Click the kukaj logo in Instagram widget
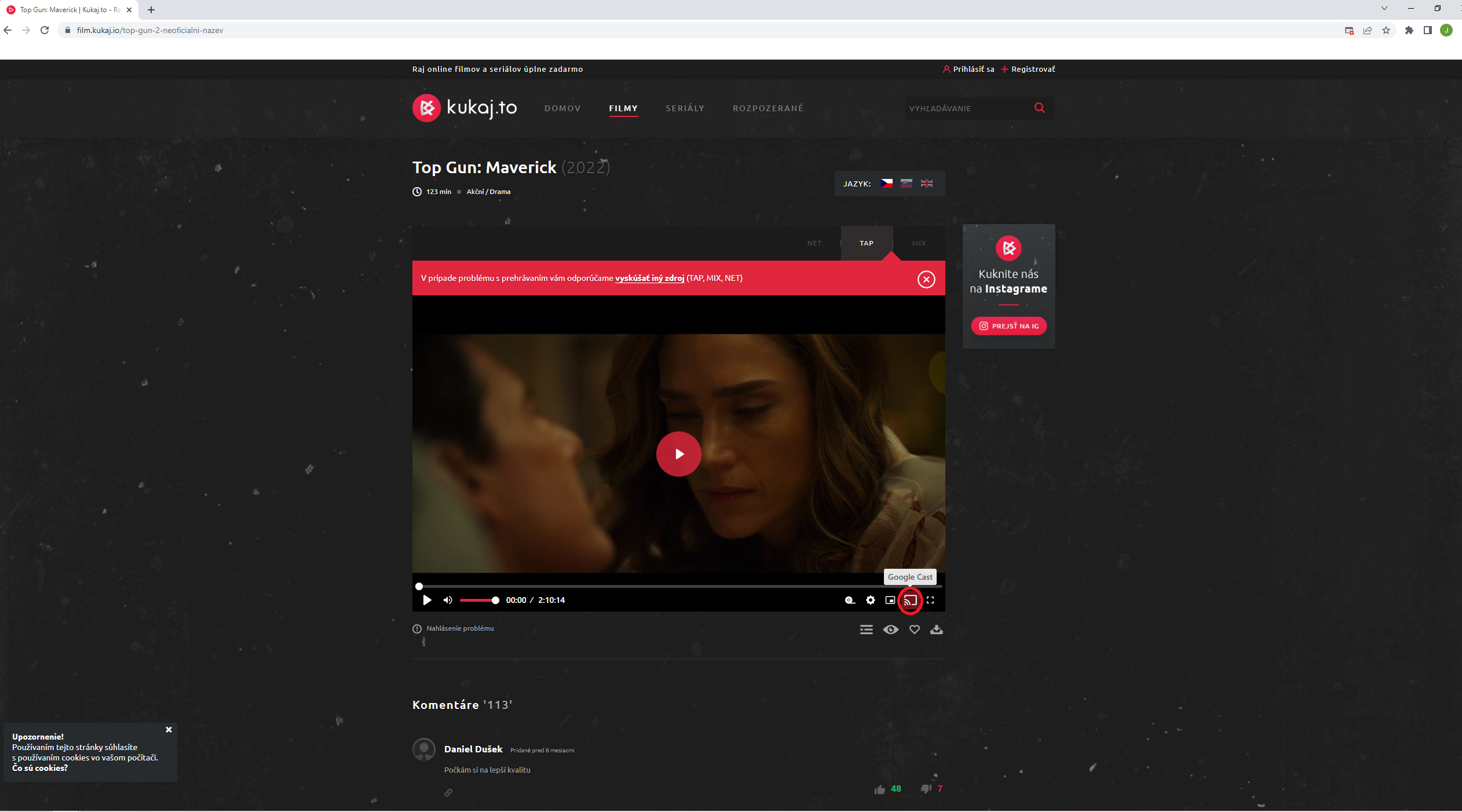 [x=1008, y=248]
